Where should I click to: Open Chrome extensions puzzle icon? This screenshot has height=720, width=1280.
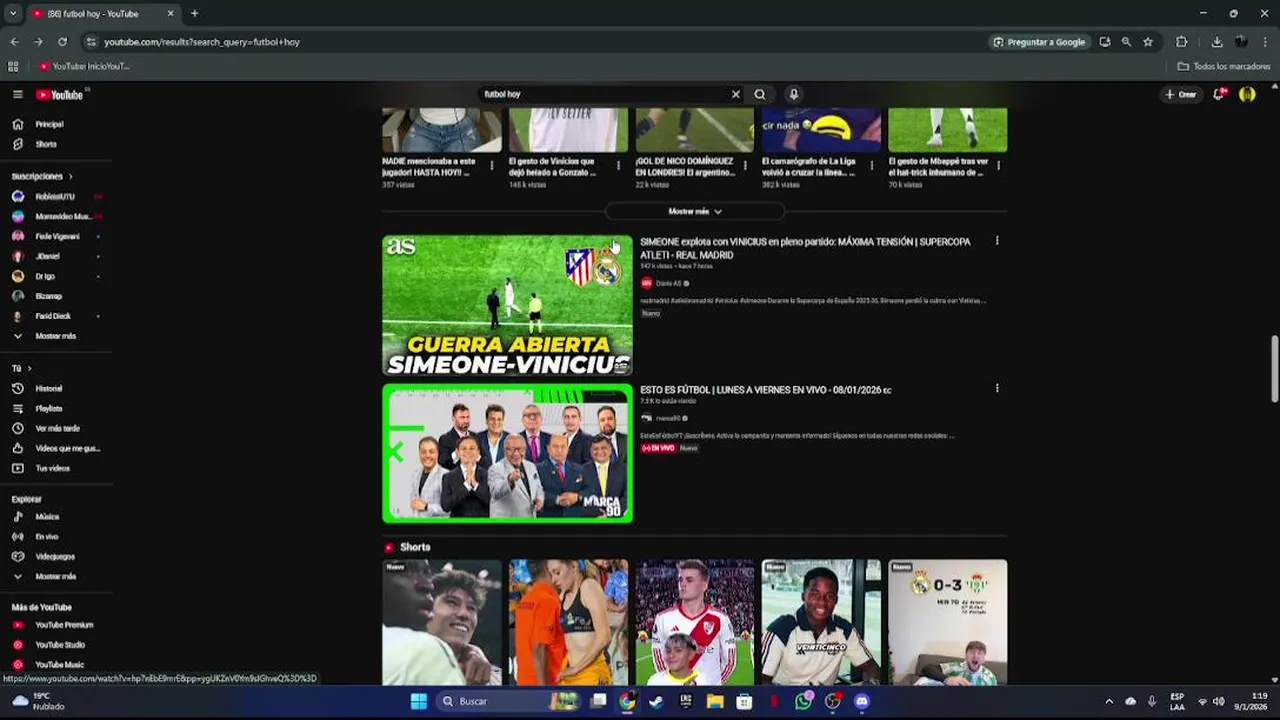click(x=1181, y=42)
